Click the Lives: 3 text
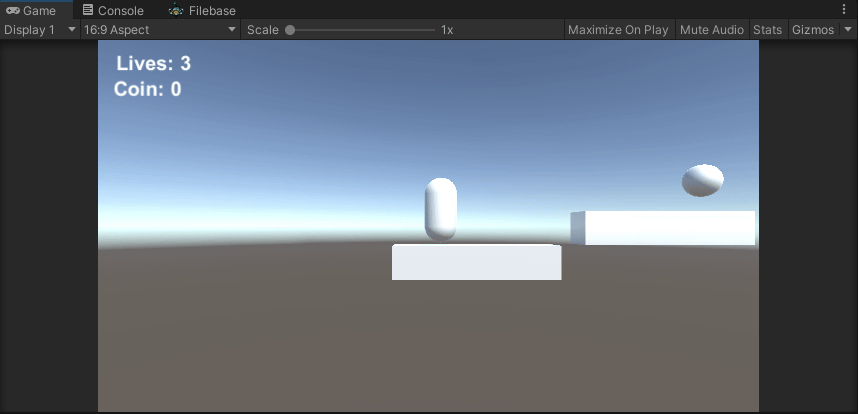The width and height of the screenshot is (858, 414). click(x=154, y=63)
